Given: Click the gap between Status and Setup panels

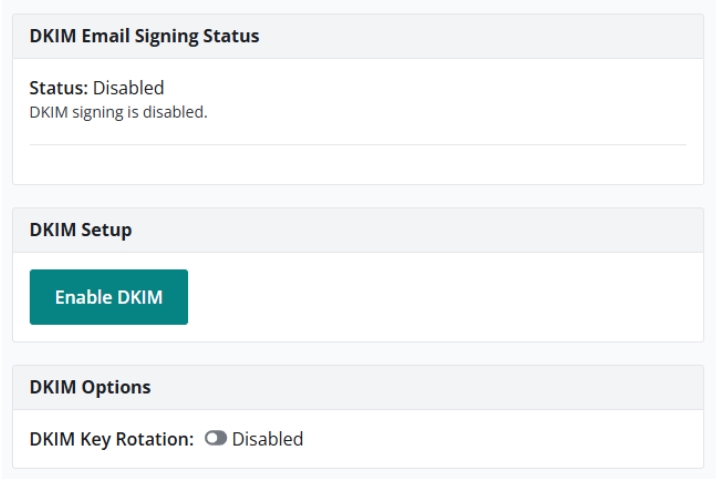Looking at the screenshot, I should pos(358,196).
